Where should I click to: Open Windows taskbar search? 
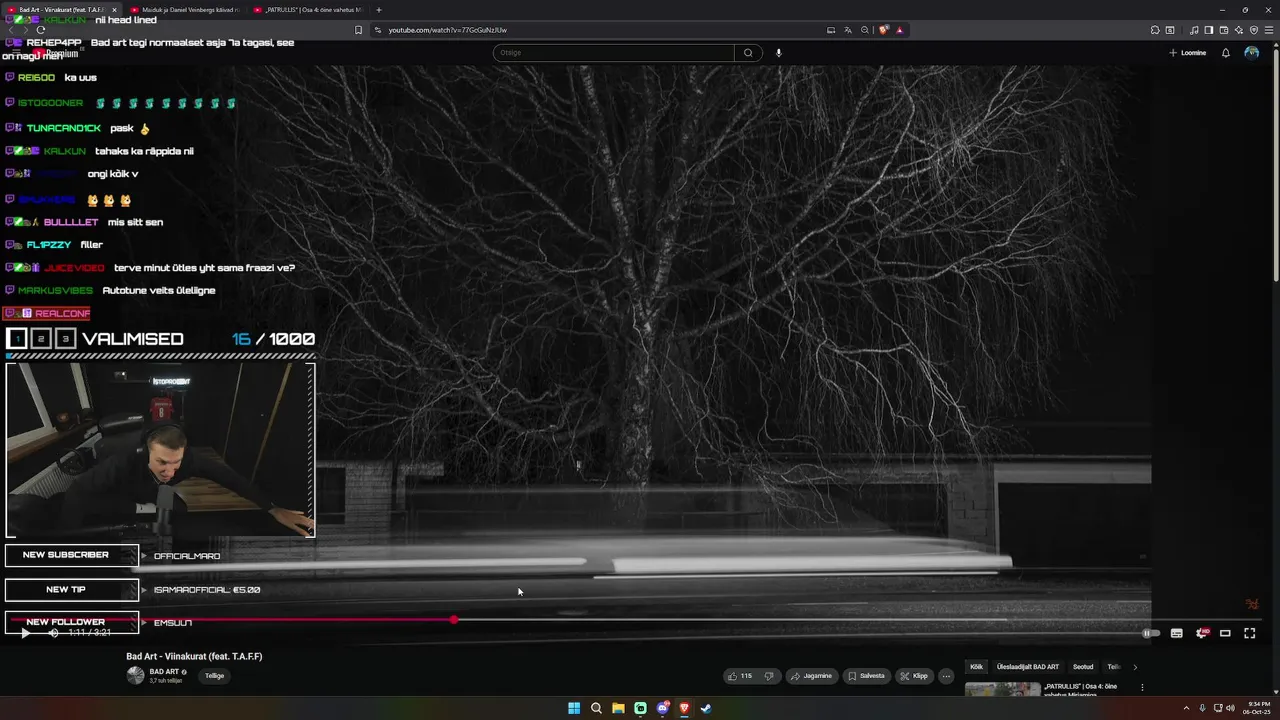coord(596,708)
